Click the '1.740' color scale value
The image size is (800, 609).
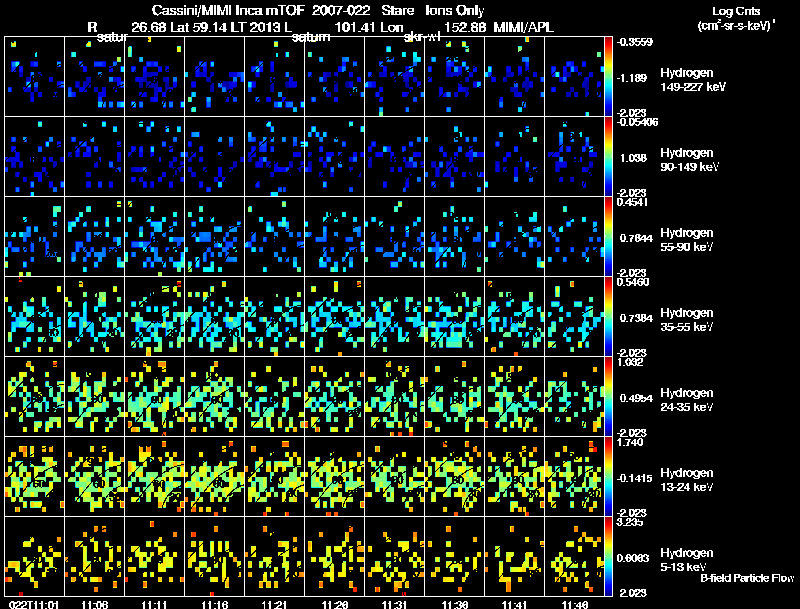630,442
